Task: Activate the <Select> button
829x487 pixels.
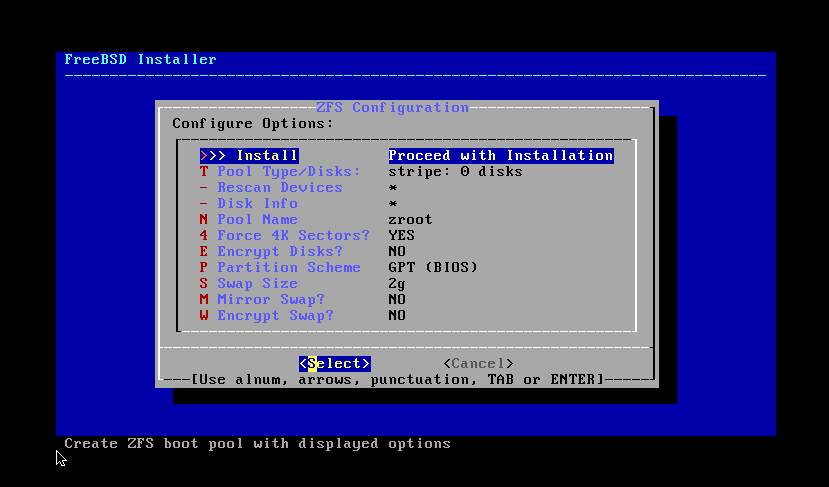Action: tap(335, 364)
